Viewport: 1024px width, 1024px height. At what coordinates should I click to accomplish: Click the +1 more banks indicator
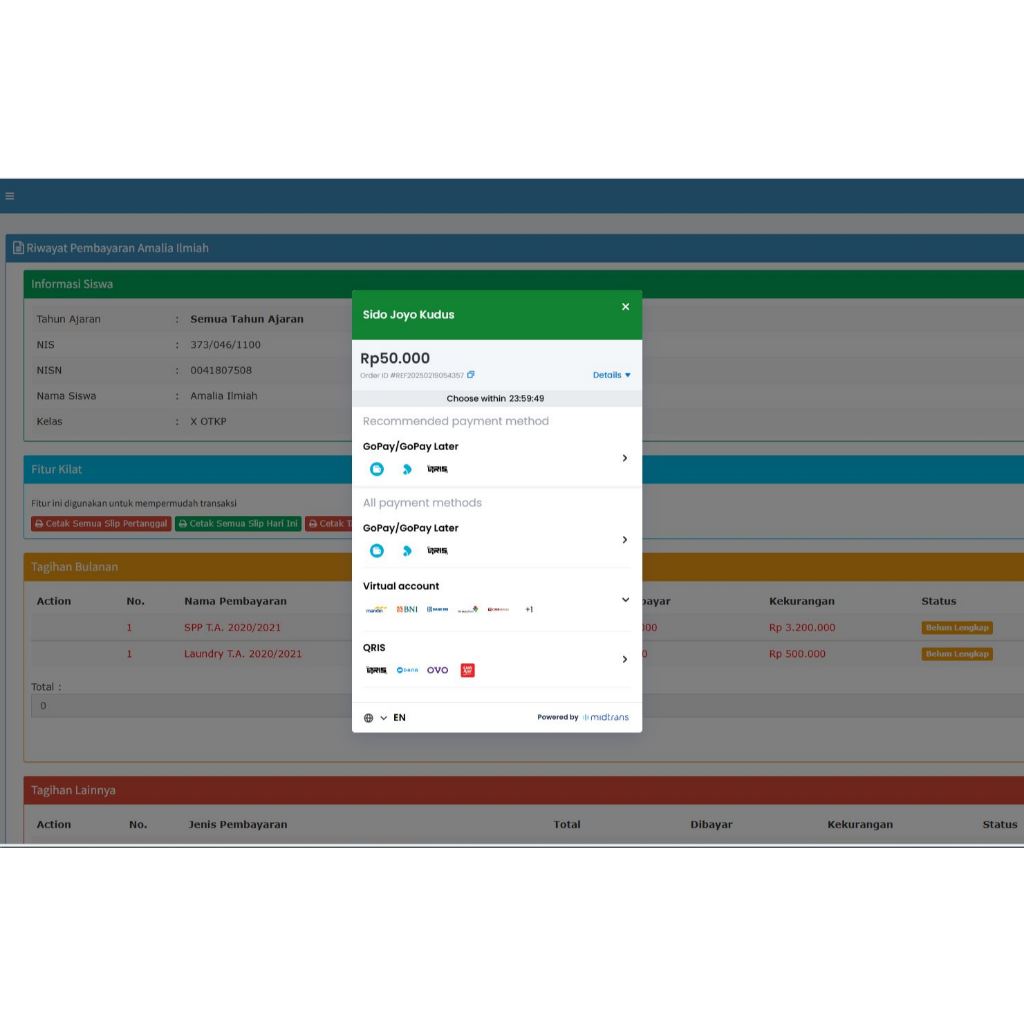(529, 609)
